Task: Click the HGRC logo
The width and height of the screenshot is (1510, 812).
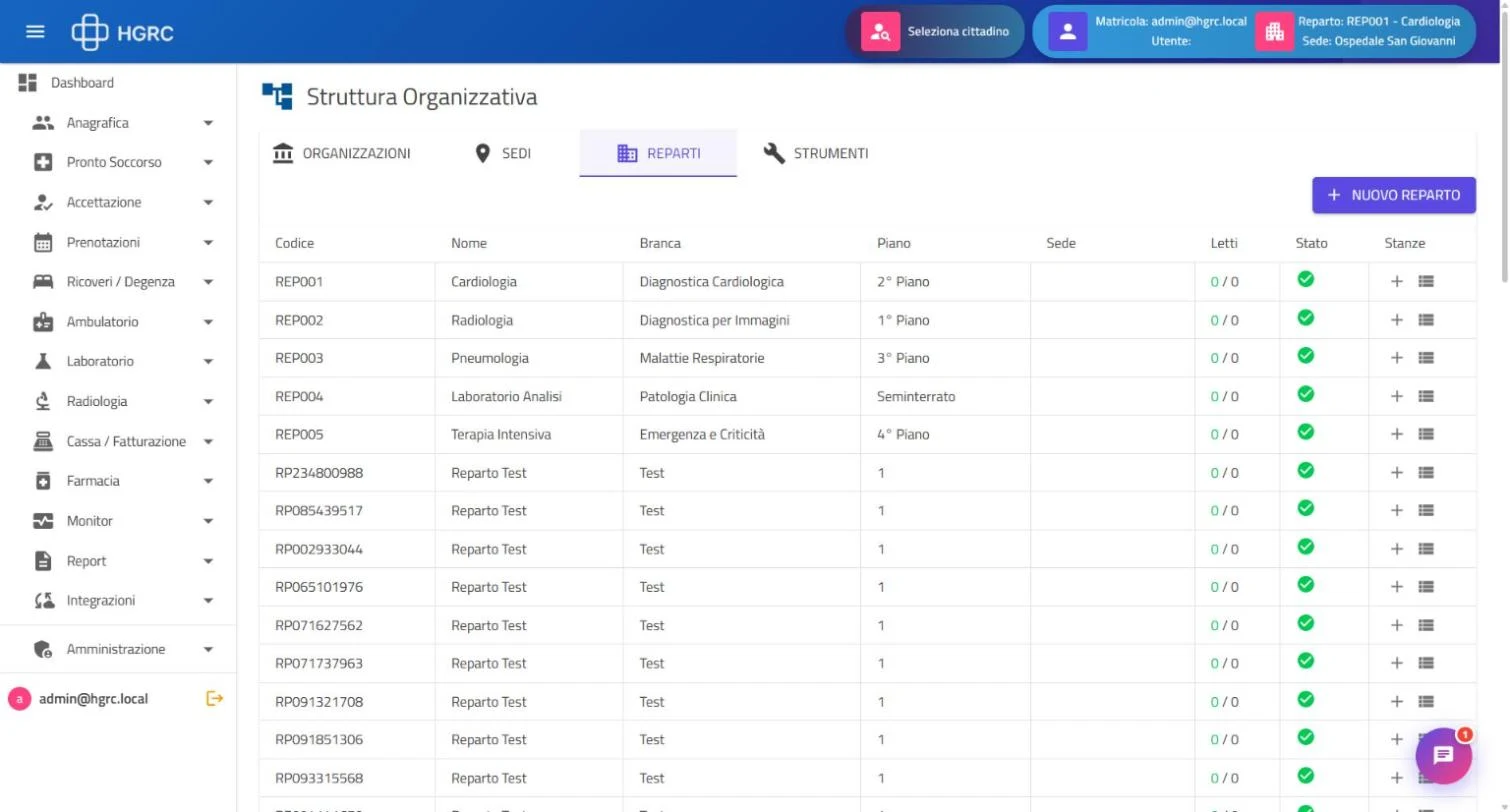Action: pyautogui.click(x=122, y=32)
